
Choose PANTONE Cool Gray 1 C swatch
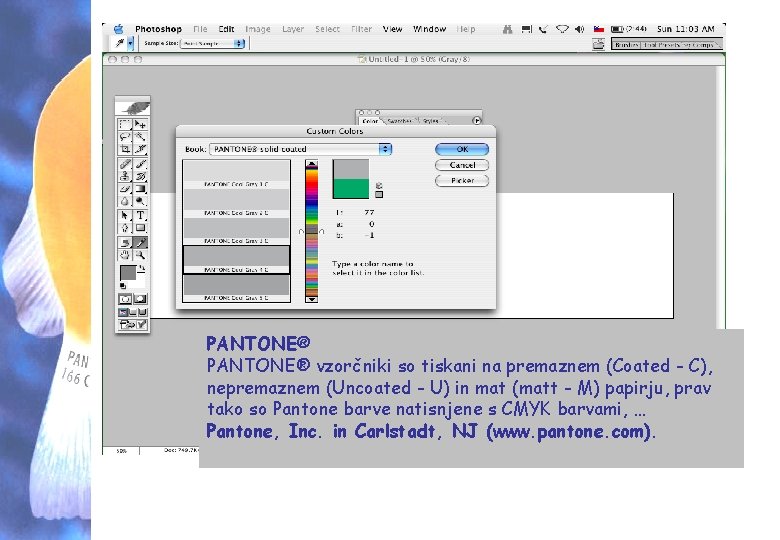pyautogui.click(x=236, y=174)
